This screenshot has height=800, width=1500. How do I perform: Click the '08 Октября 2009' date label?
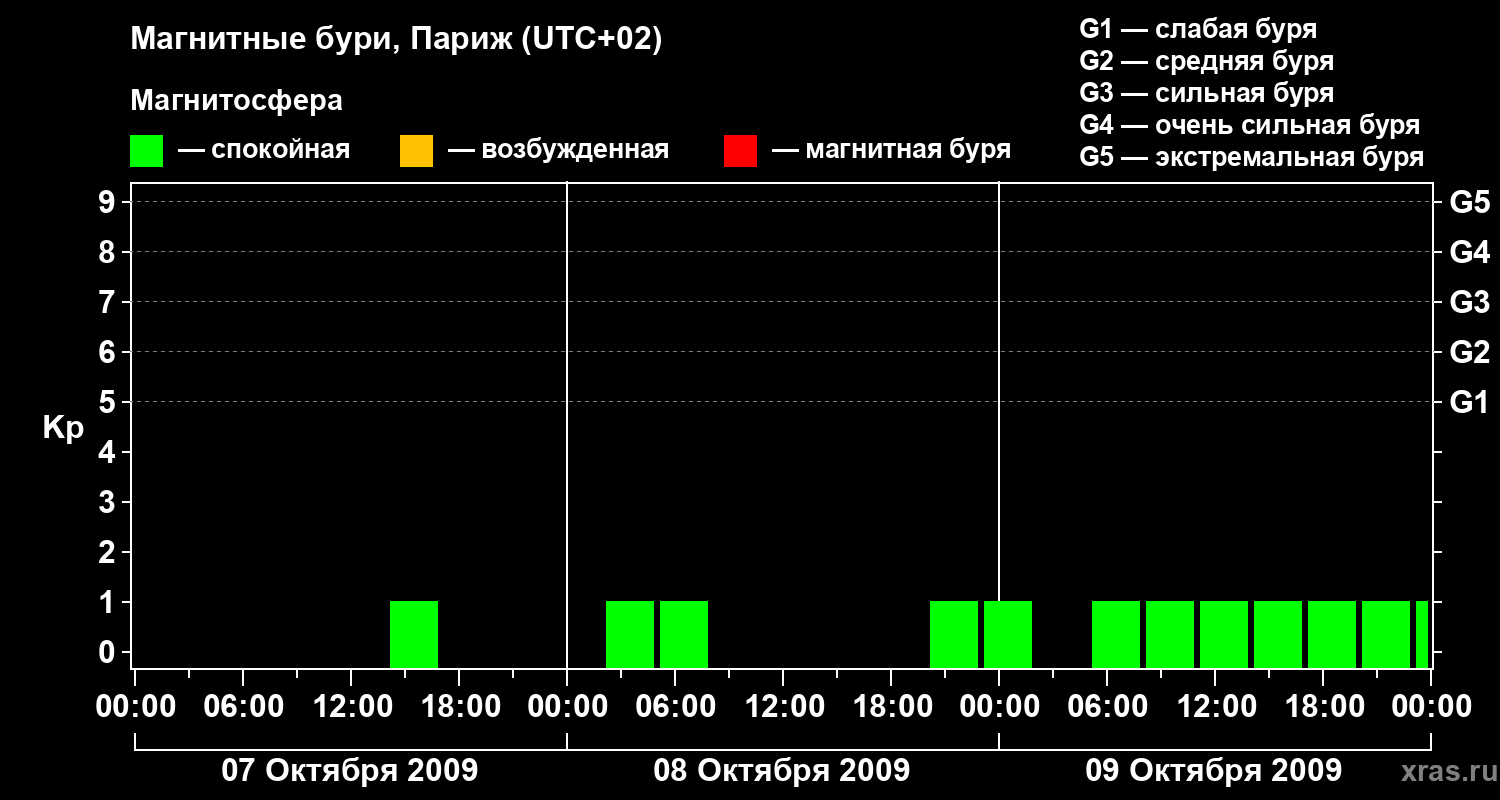(781, 771)
